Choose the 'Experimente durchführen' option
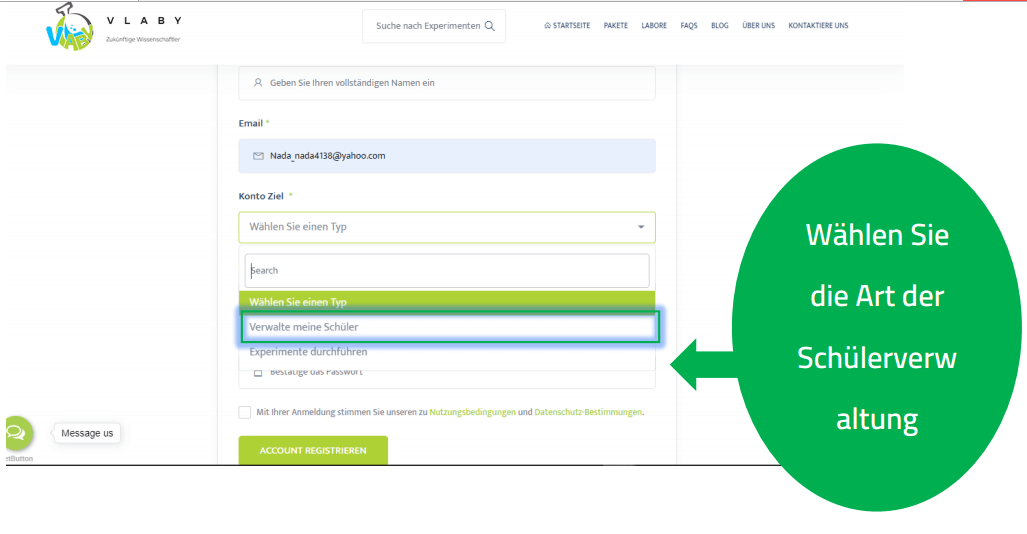 308,352
